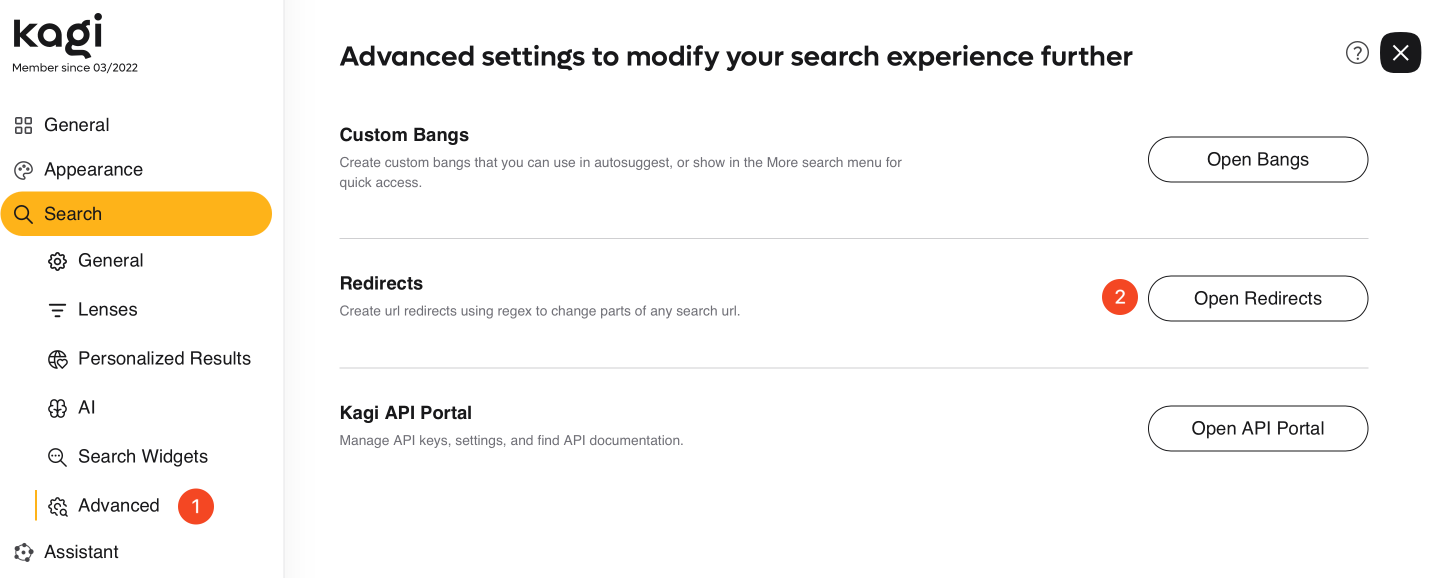Click the Open Bangs button
This screenshot has height=578, width=1429.
click(1257, 159)
